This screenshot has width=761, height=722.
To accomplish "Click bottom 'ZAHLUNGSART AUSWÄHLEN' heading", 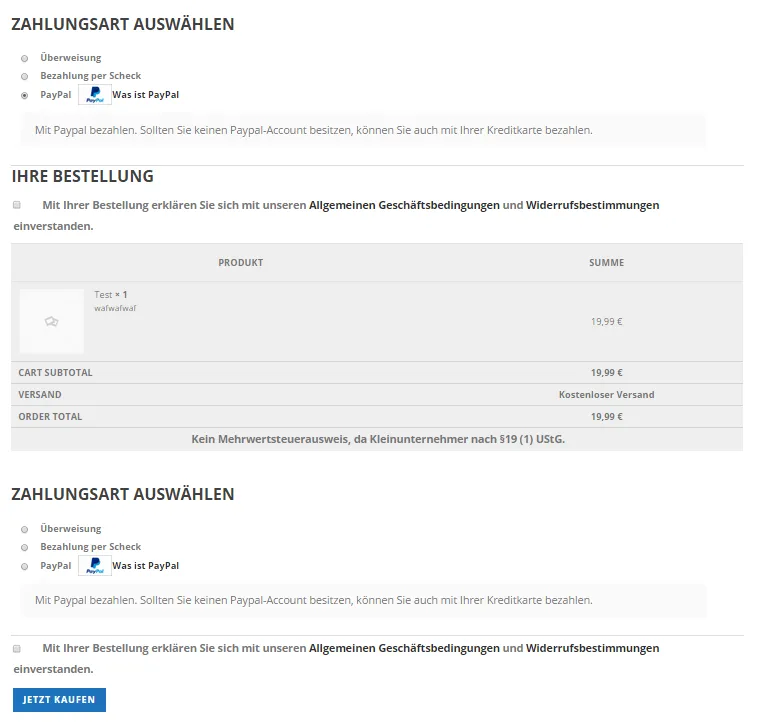I will (123, 494).
